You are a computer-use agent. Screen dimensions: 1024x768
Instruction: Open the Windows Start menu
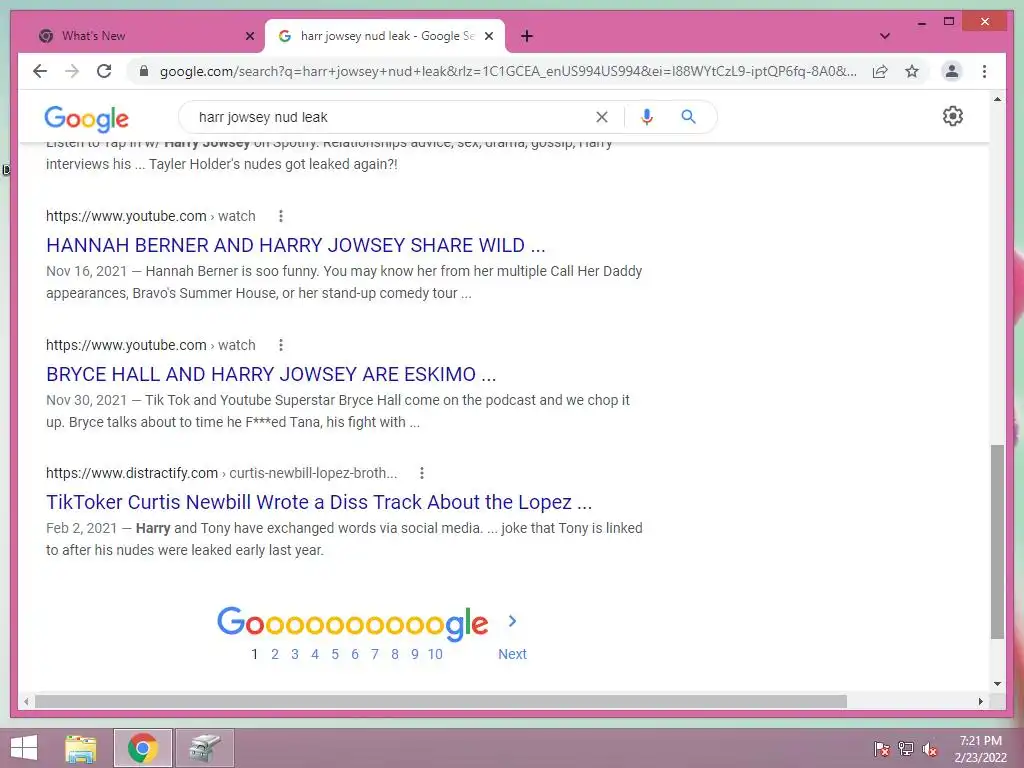pos(24,748)
